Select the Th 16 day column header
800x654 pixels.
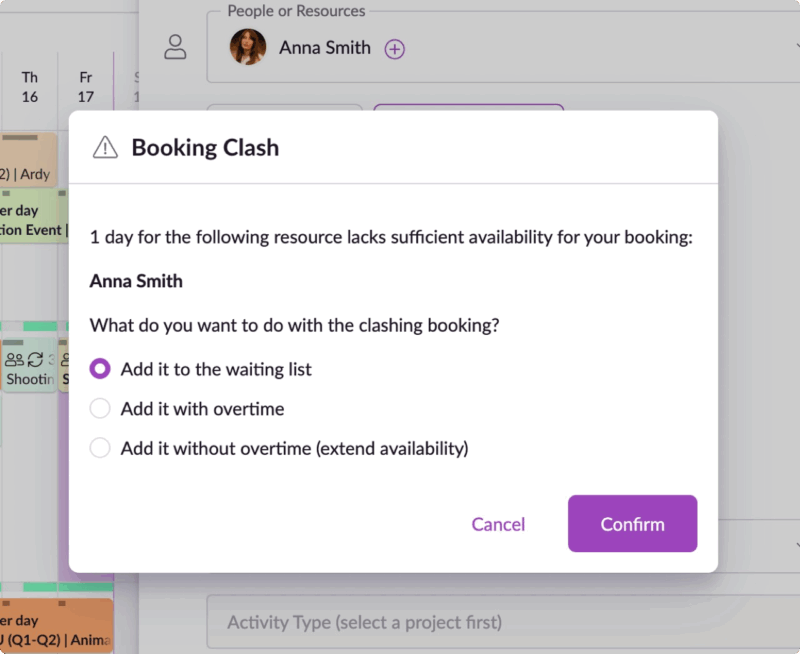click(30, 87)
